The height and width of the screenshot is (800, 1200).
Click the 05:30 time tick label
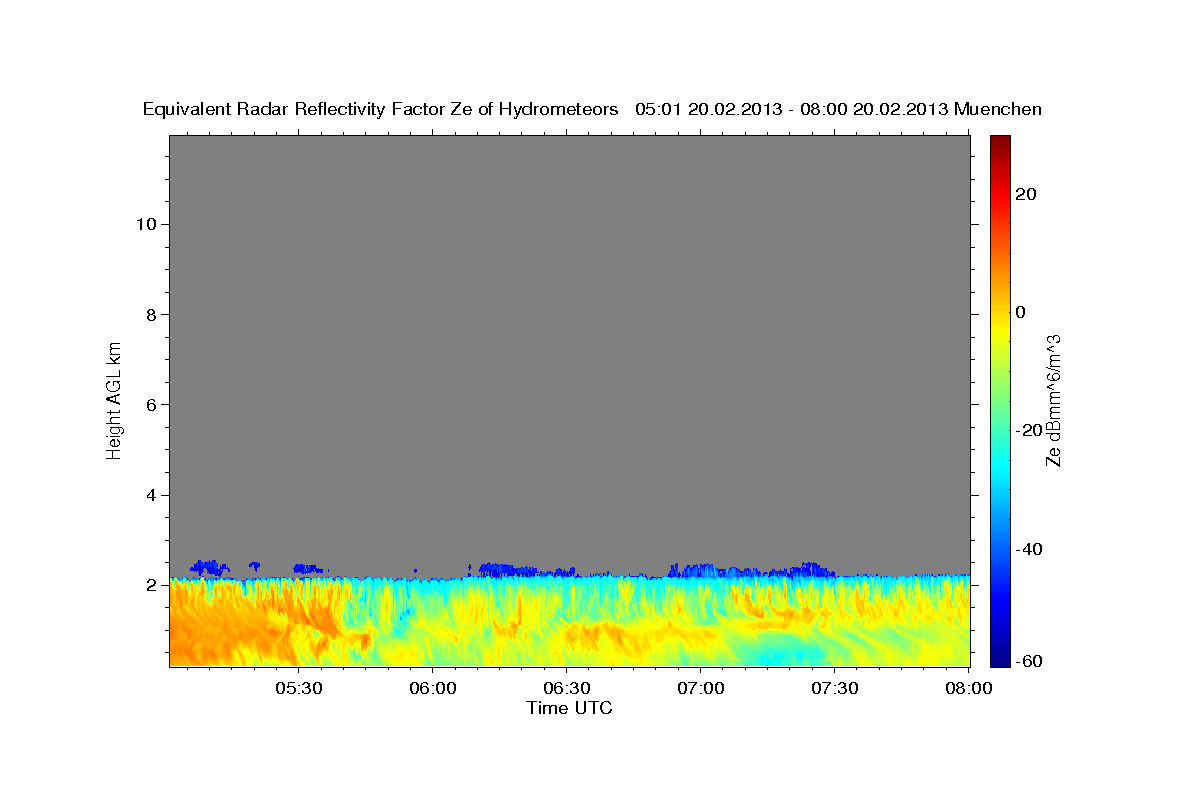tap(299, 689)
